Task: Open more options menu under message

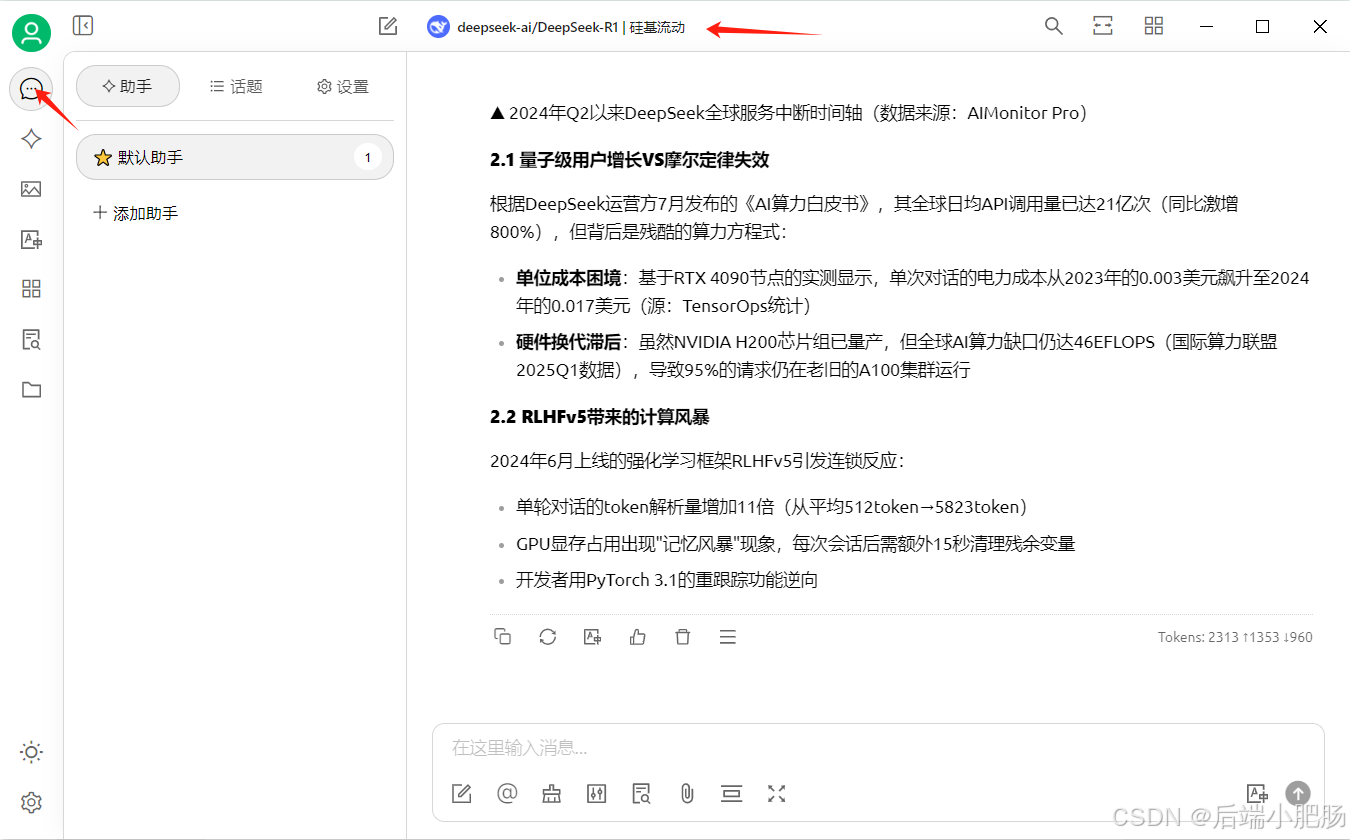Action: click(728, 637)
